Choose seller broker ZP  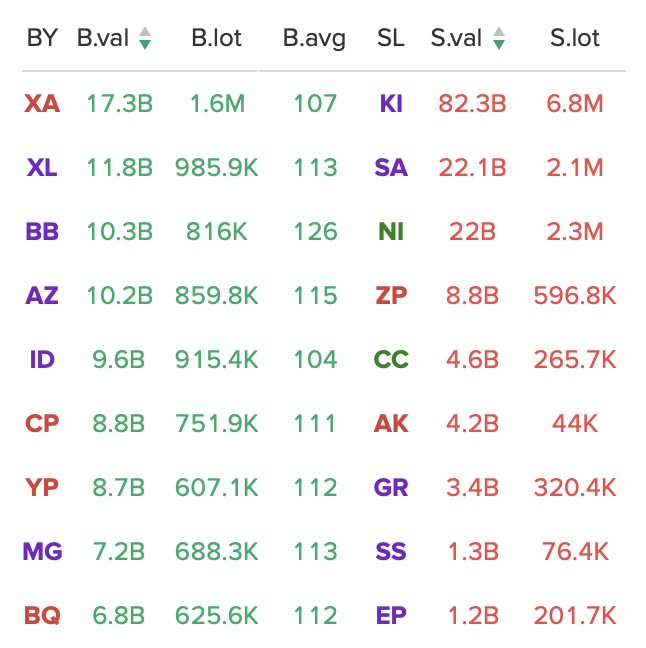tap(391, 295)
